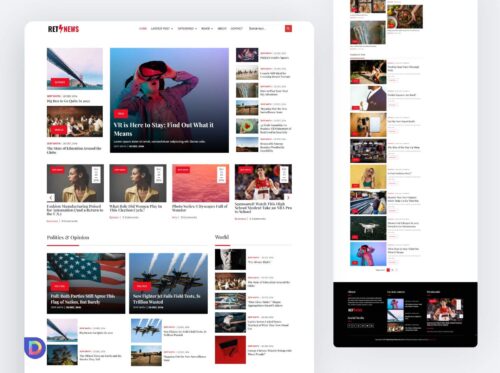Open camels desert thumbnail in right list
Viewport: 500px width, 373px height.
247,73
